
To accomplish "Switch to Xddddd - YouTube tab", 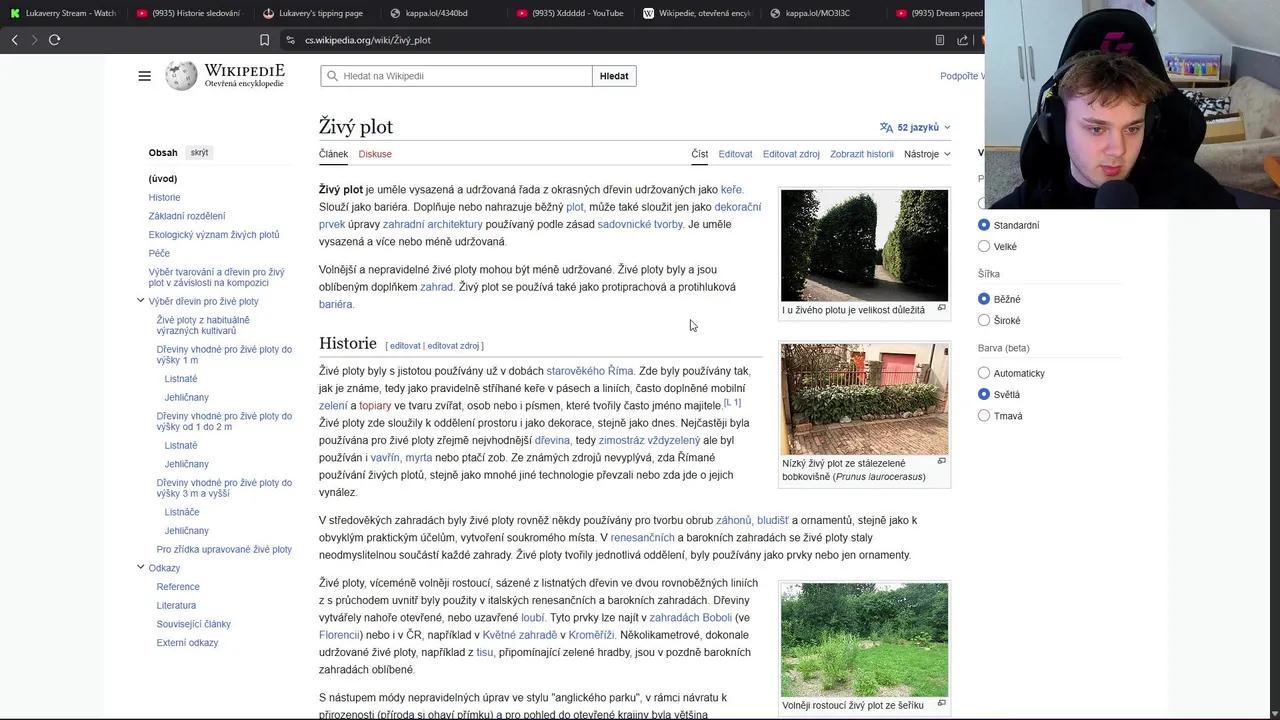I will (x=571, y=13).
